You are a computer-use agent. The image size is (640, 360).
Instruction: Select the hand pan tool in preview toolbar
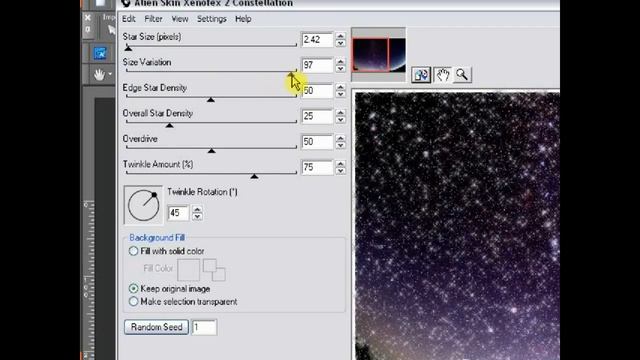(442, 75)
